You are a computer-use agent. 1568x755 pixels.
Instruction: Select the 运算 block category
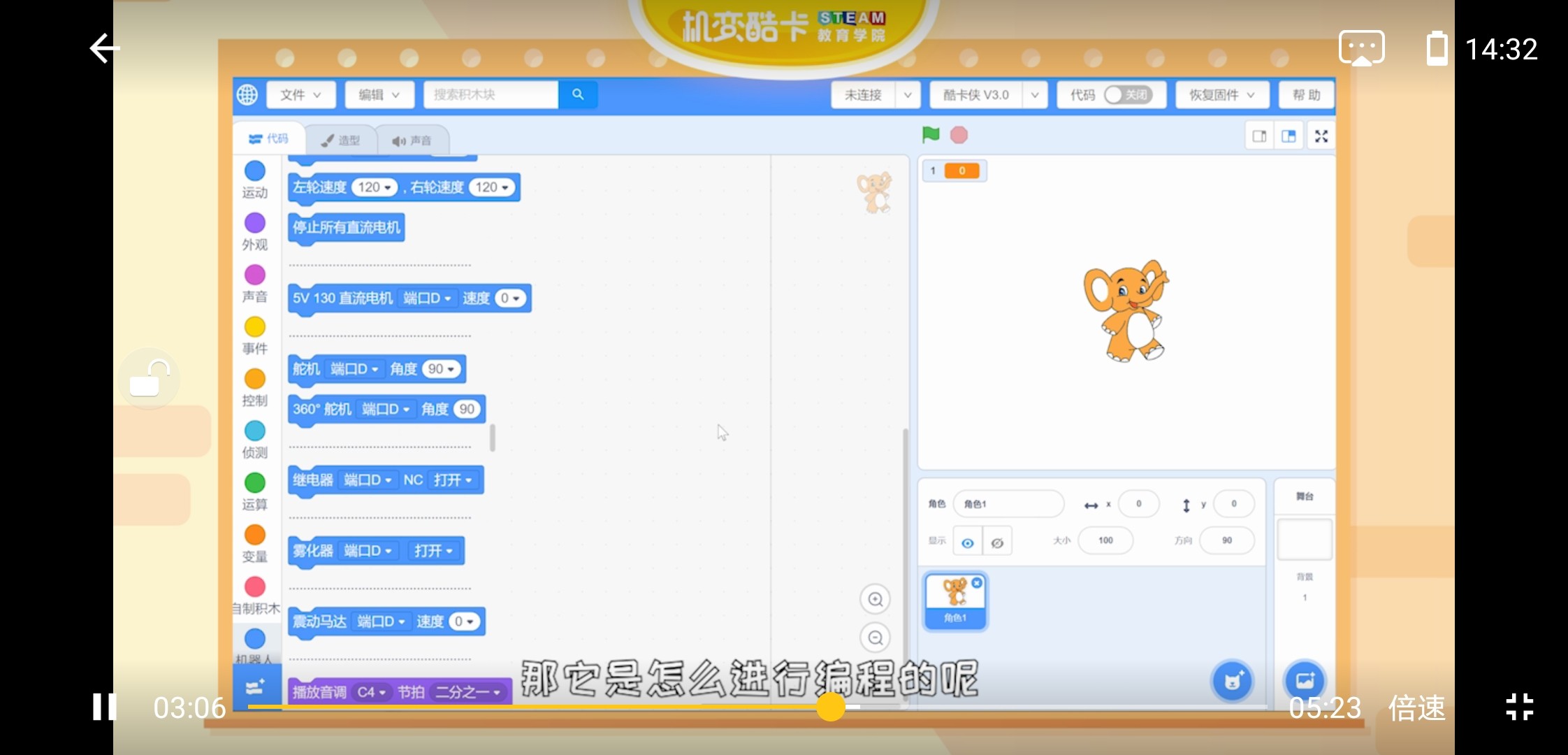pyautogui.click(x=255, y=491)
